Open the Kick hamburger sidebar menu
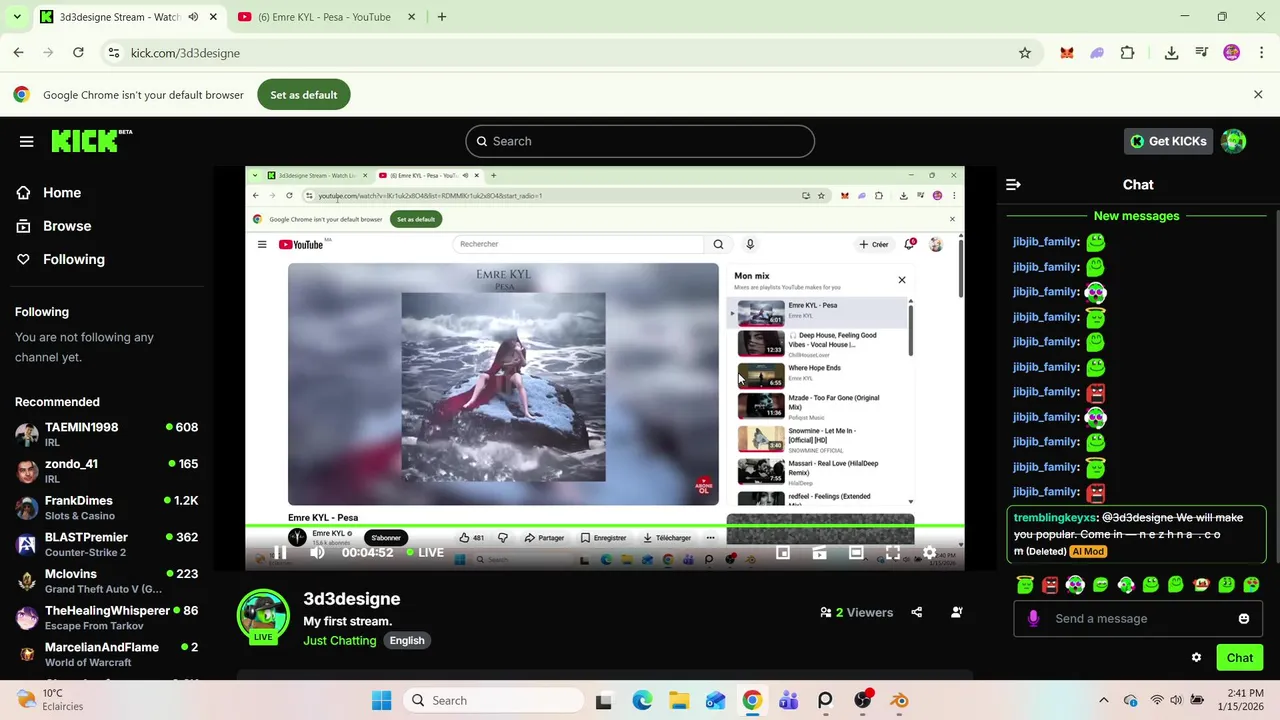The image size is (1280, 720). coord(27,141)
